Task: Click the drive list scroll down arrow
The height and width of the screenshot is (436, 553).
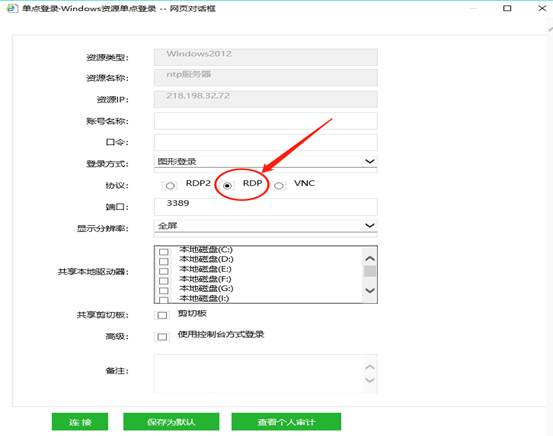Action: point(370,290)
